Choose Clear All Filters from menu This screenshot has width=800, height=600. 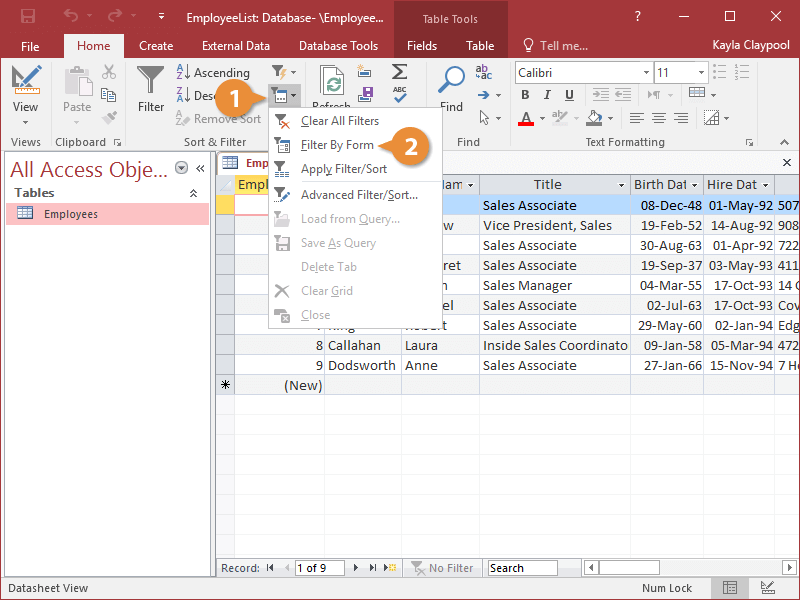[x=339, y=121]
